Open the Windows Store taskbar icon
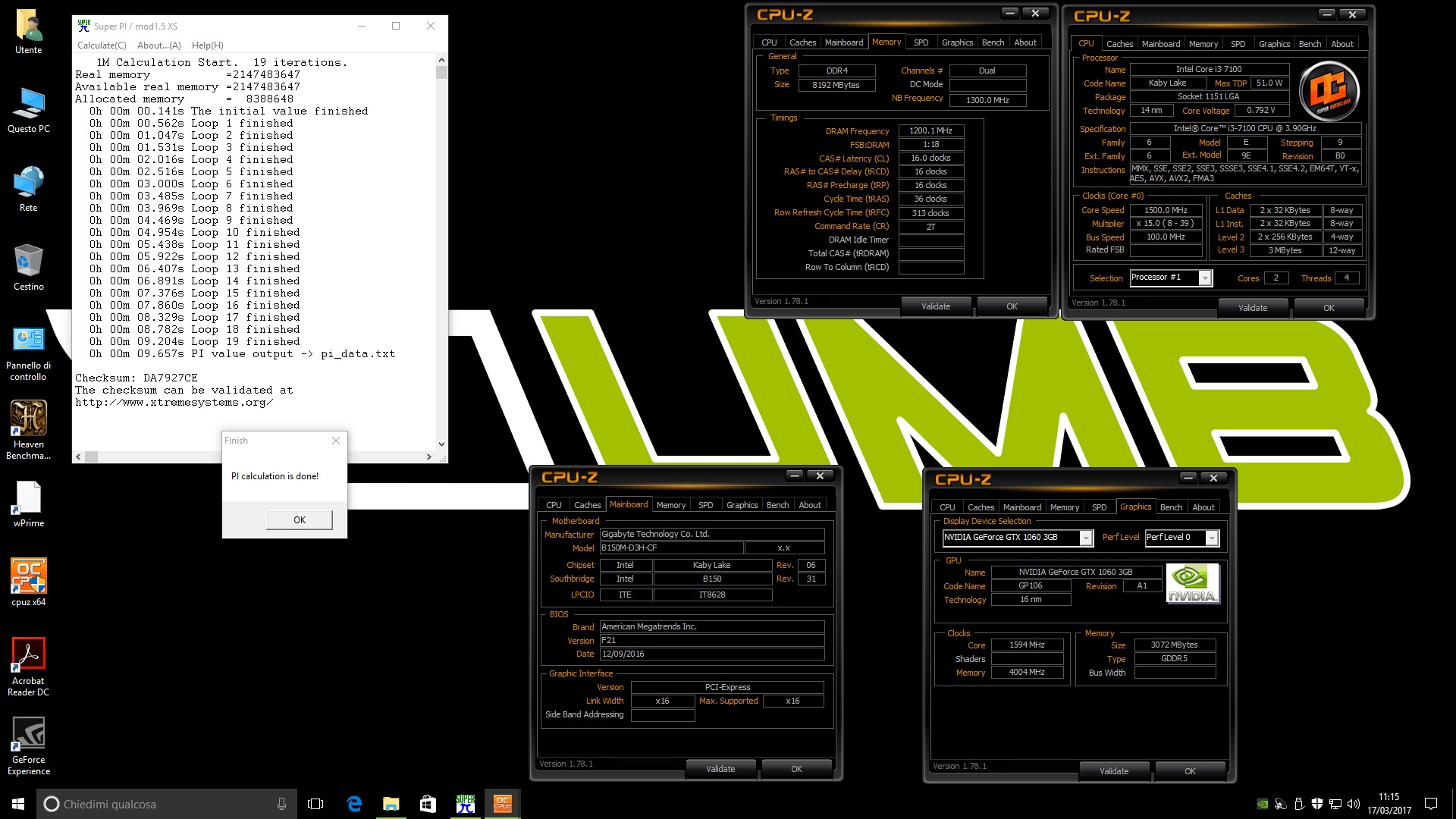The image size is (1456, 819). pos(428,804)
